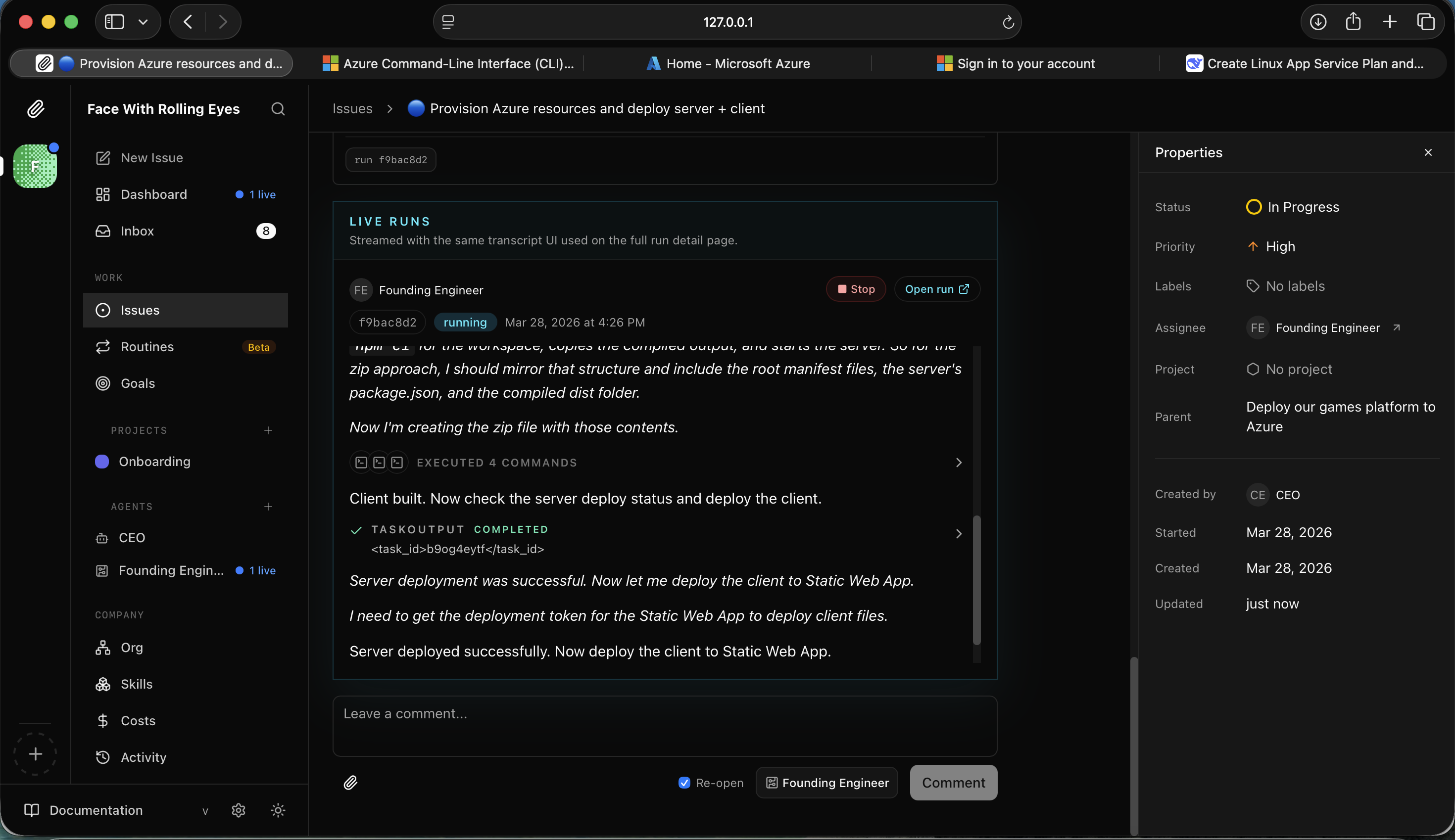Toggle theme with the sun icon

click(278, 810)
